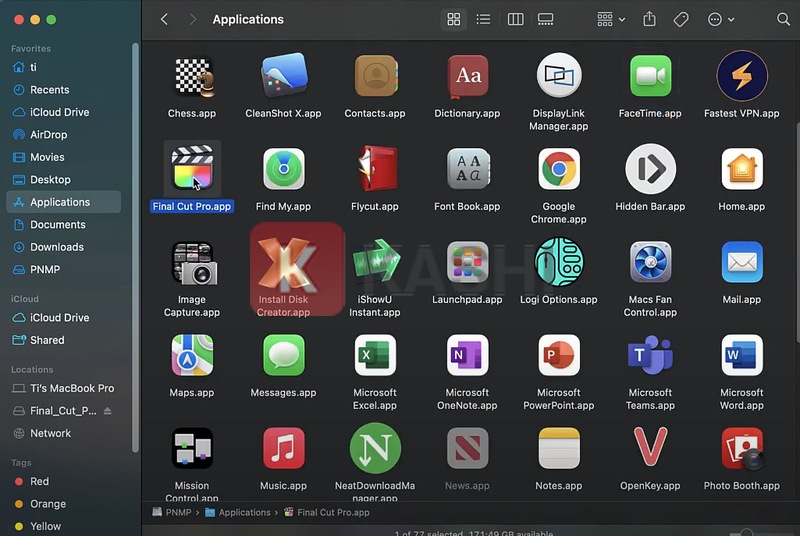
Task: Click Microsoft Teams.app icon
Action: 650,355
